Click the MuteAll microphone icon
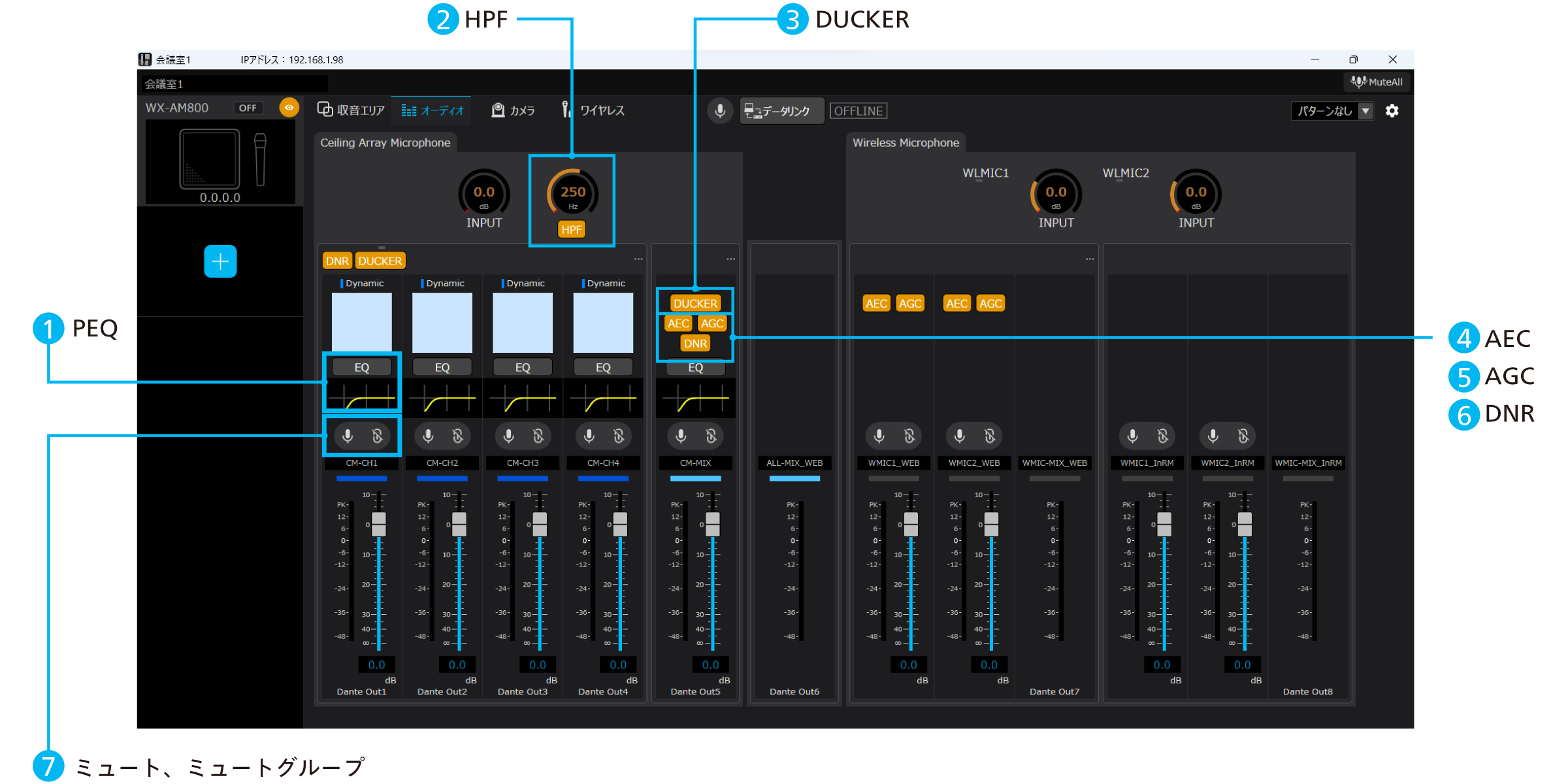1568x784 pixels. (x=1359, y=82)
